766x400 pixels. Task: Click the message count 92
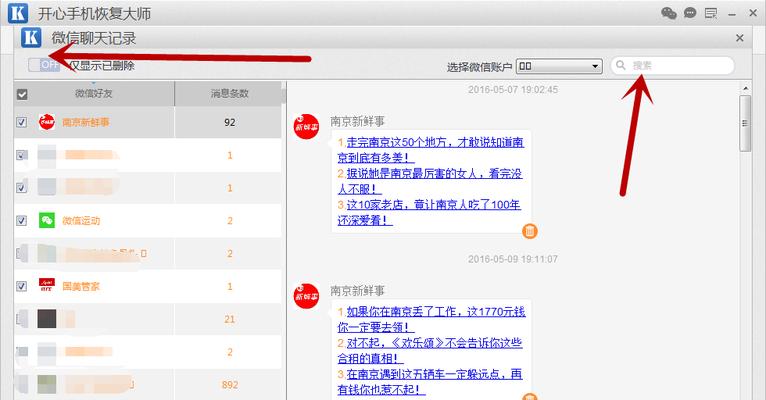click(x=230, y=123)
